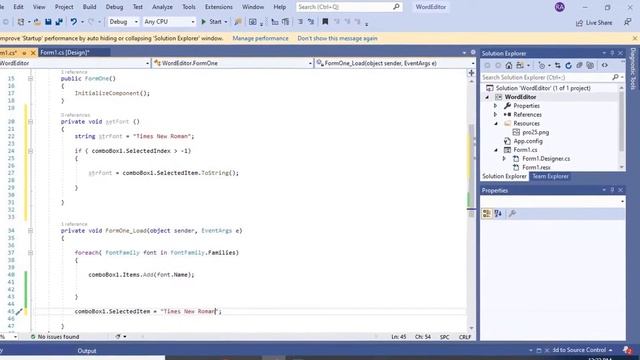Select pro25.png in Solution Explorer
The height and width of the screenshot is (360, 640).
point(536,132)
